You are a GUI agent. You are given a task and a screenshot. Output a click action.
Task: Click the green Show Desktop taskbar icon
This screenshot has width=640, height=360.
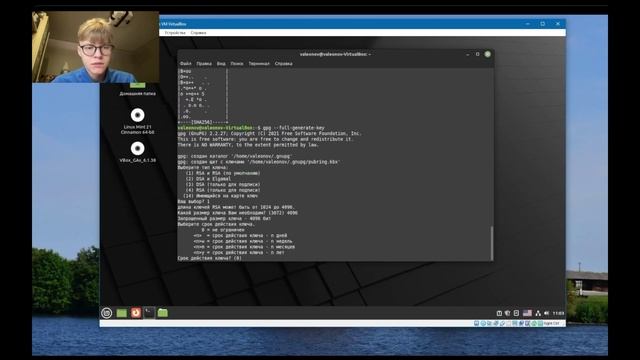(122, 313)
